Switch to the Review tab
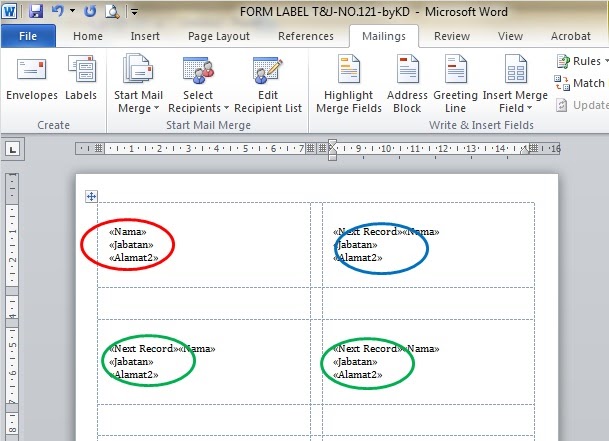This screenshot has width=609, height=441. click(452, 36)
